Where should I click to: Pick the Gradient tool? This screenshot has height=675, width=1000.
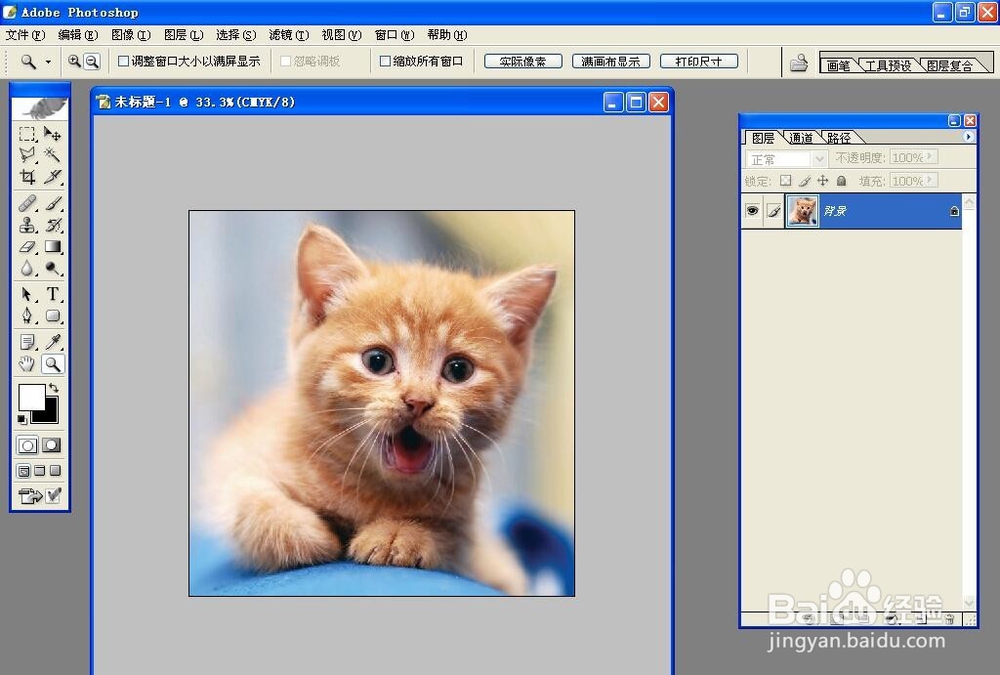53,247
